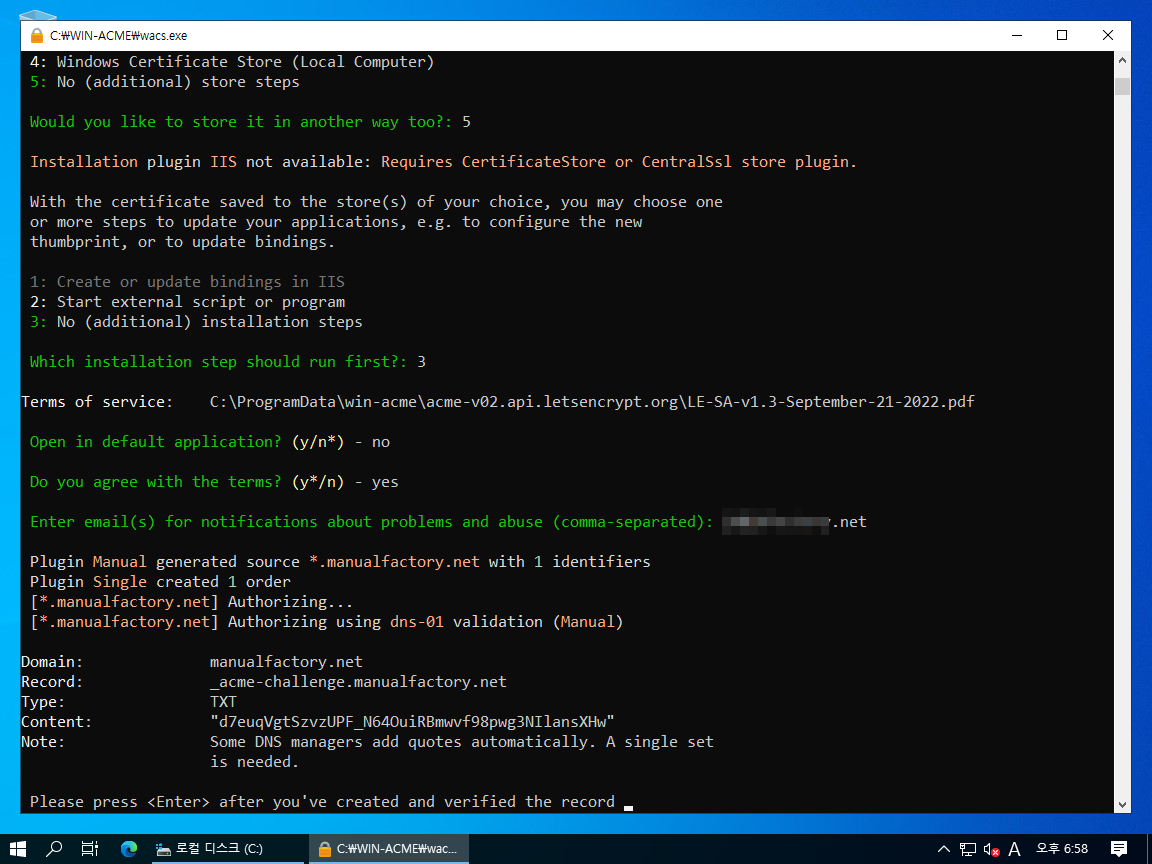1152x864 pixels.
Task: Click "Installation plugin IIS not available" warning line
Action: 443,162
